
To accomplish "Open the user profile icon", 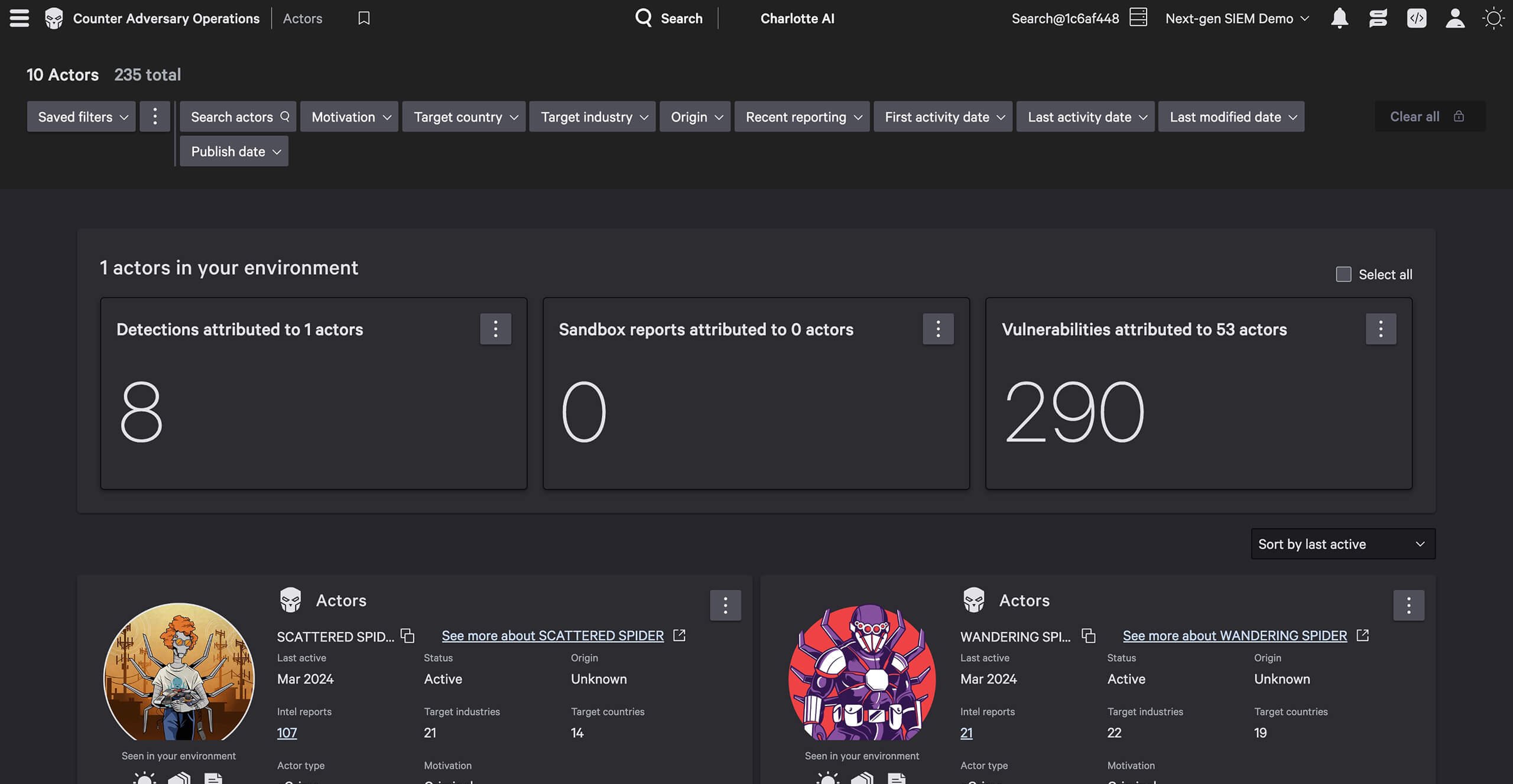I will tap(1454, 18).
